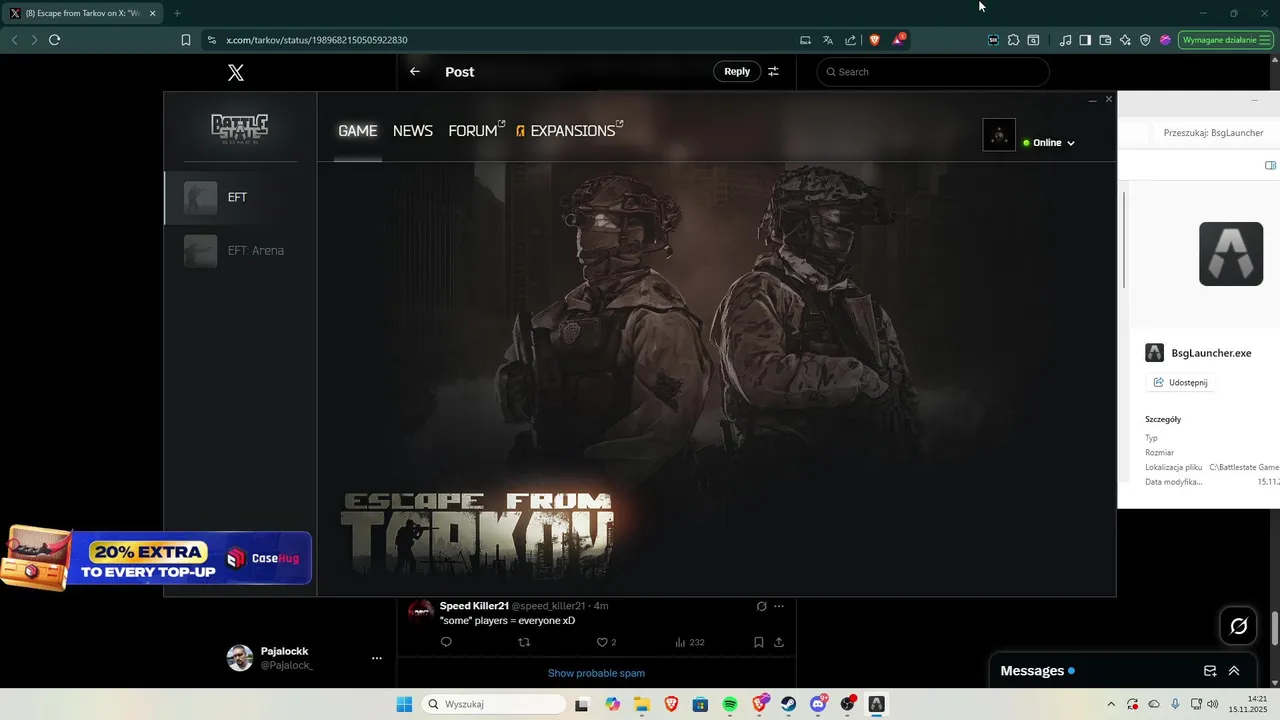The image size is (1280, 720).
Task: Open volume control in system tray
Action: [x=1213, y=704]
